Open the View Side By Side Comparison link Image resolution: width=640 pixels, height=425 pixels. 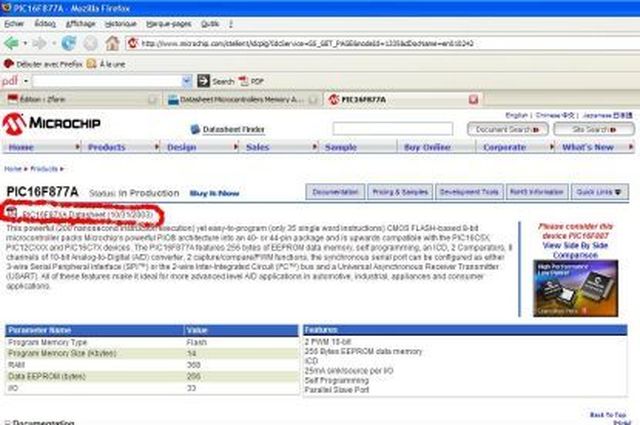click(575, 250)
